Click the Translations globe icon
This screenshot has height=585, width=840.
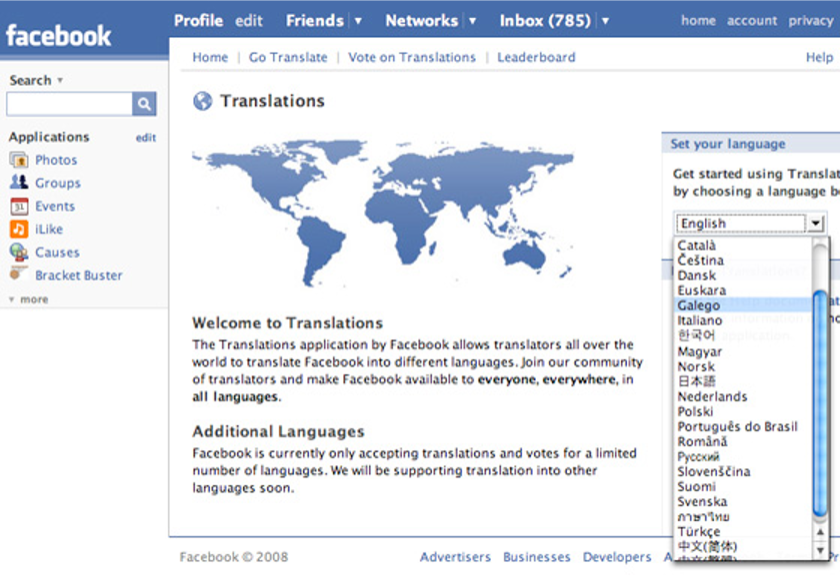tap(202, 101)
